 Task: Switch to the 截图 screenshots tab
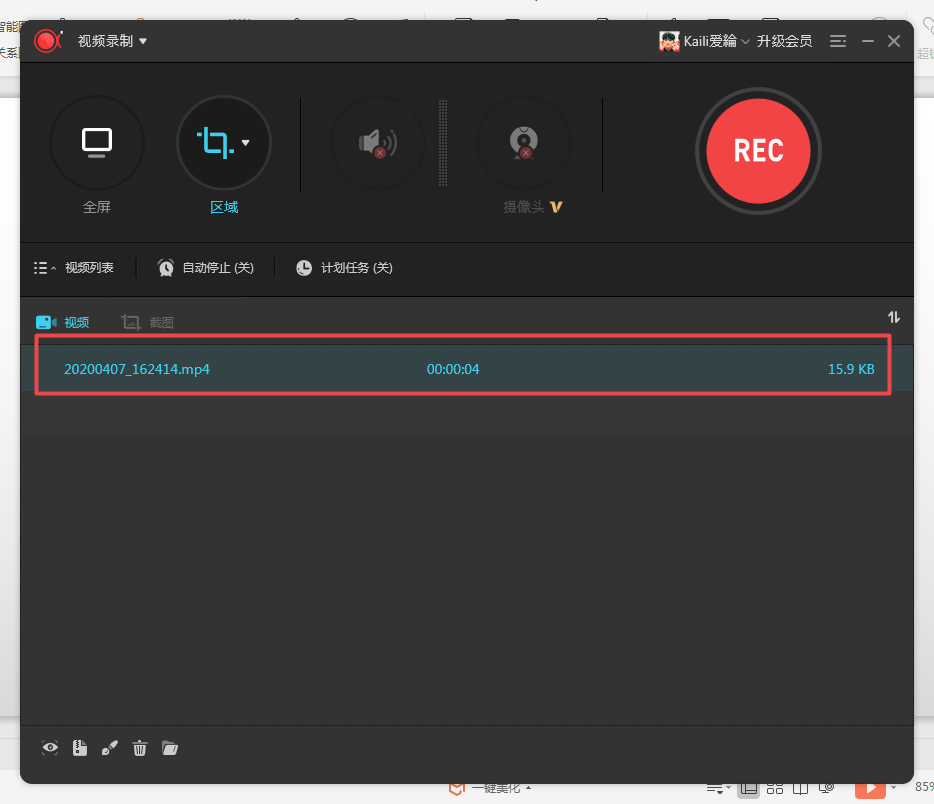click(x=148, y=322)
